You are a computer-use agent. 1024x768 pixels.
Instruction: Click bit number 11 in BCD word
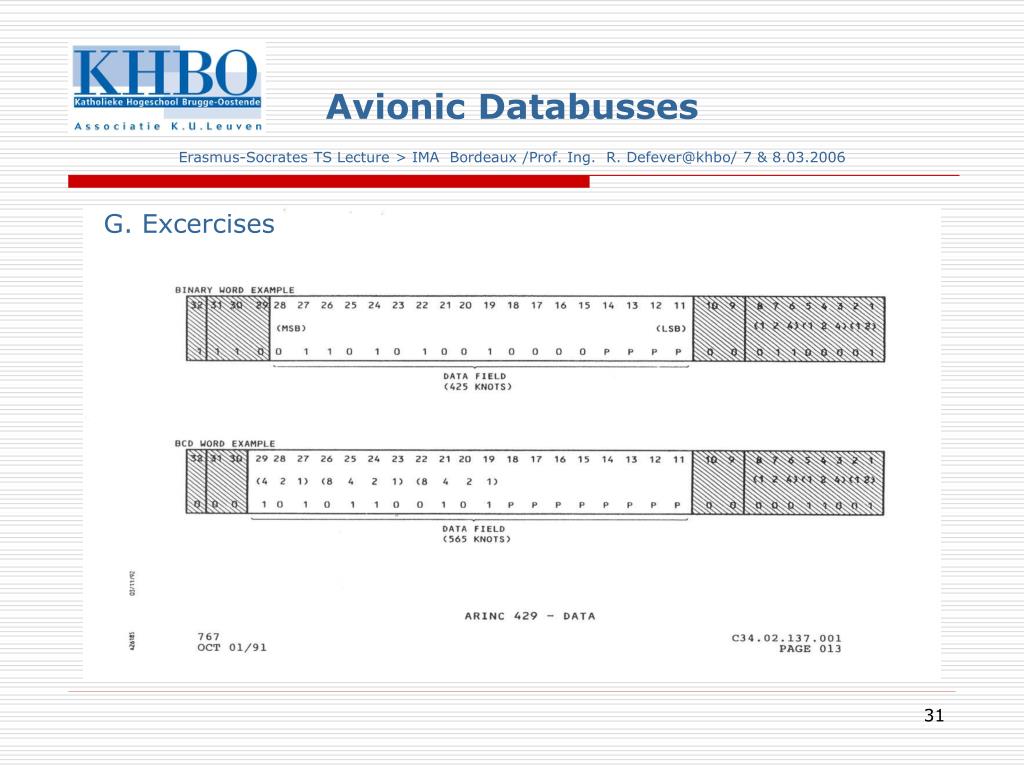tap(679, 459)
